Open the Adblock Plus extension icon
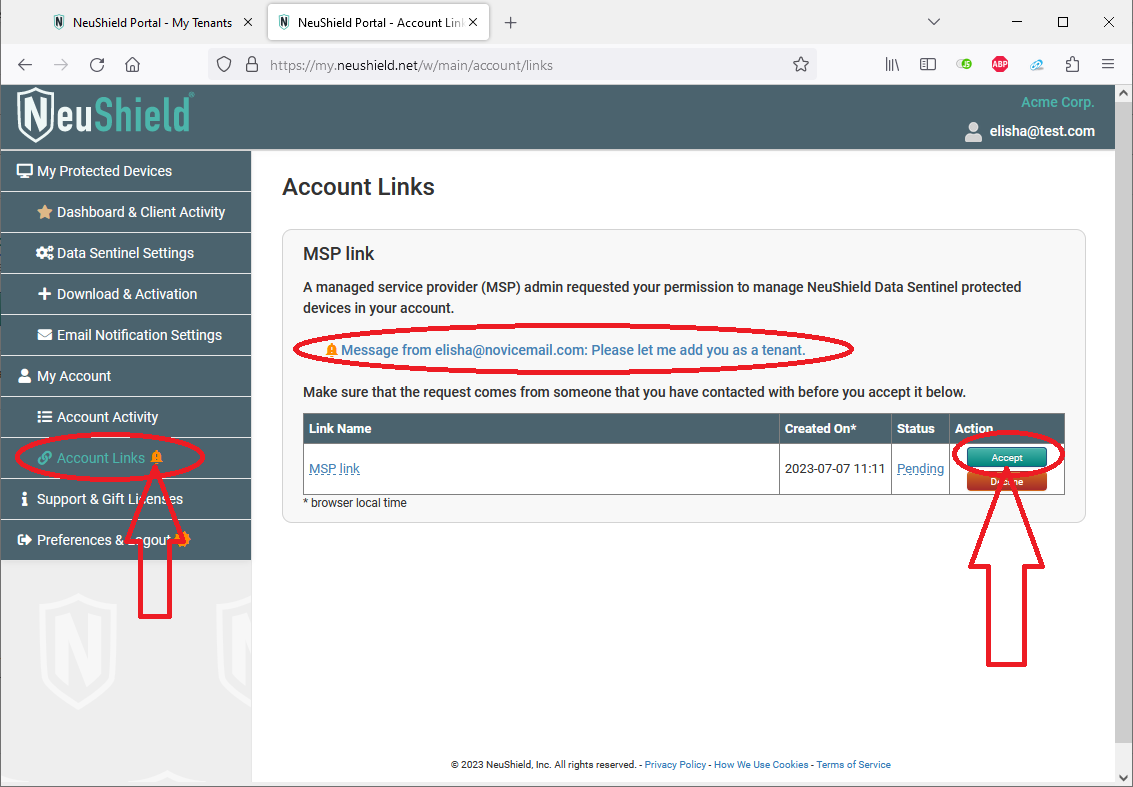 [x=1000, y=65]
